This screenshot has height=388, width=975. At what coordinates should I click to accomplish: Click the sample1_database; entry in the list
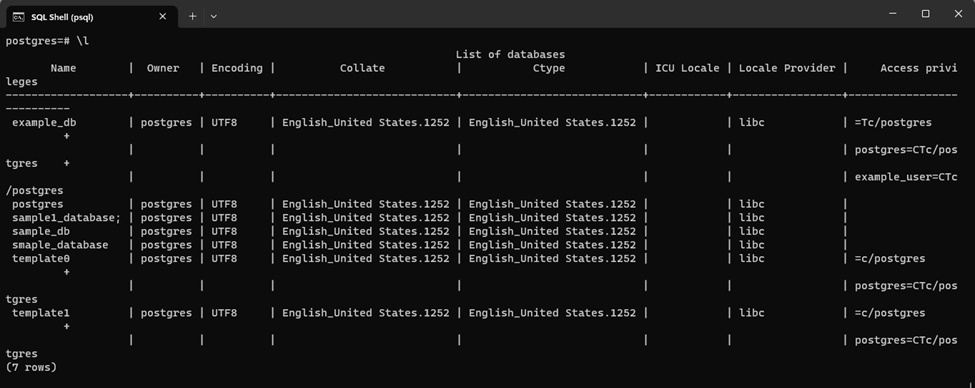click(x=67, y=218)
